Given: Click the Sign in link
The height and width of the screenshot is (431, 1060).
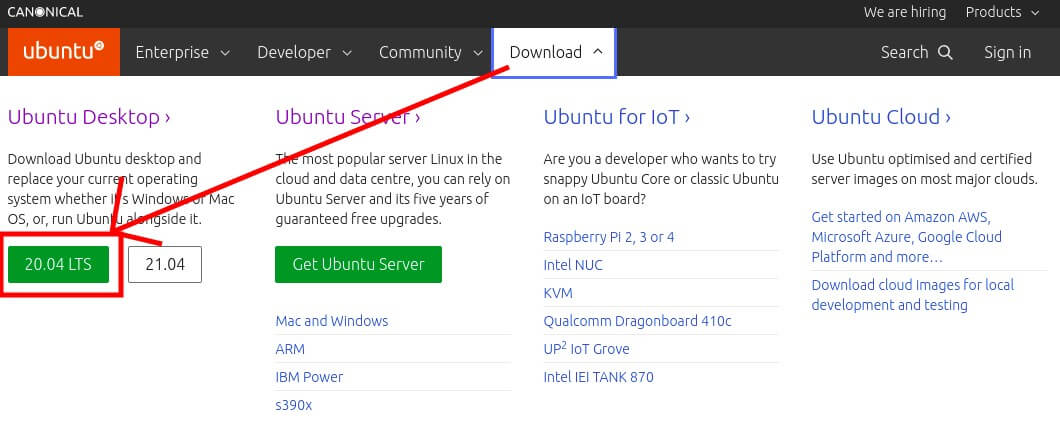Looking at the screenshot, I should point(1007,52).
